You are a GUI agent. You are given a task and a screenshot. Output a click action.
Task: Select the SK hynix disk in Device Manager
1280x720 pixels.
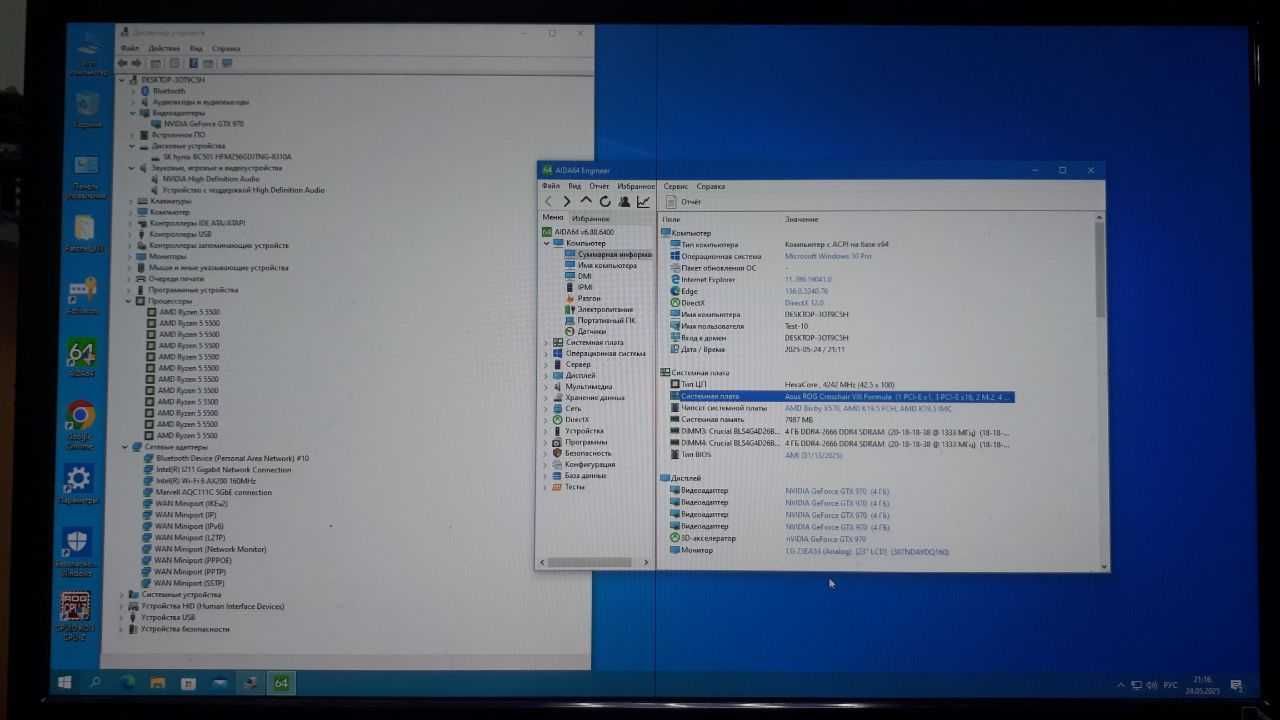(219, 157)
